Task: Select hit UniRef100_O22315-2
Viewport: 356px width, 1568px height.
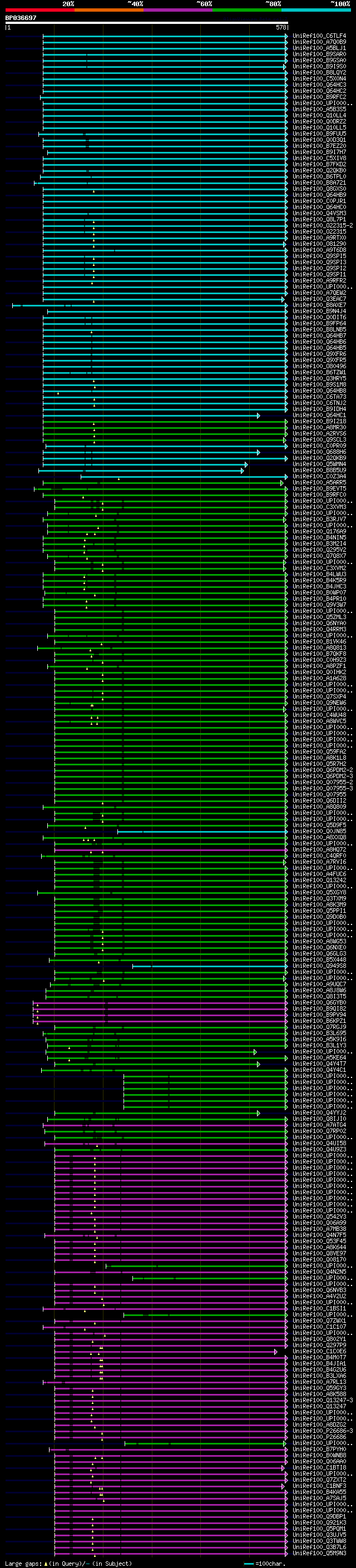Action: pyautogui.click(x=323, y=226)
